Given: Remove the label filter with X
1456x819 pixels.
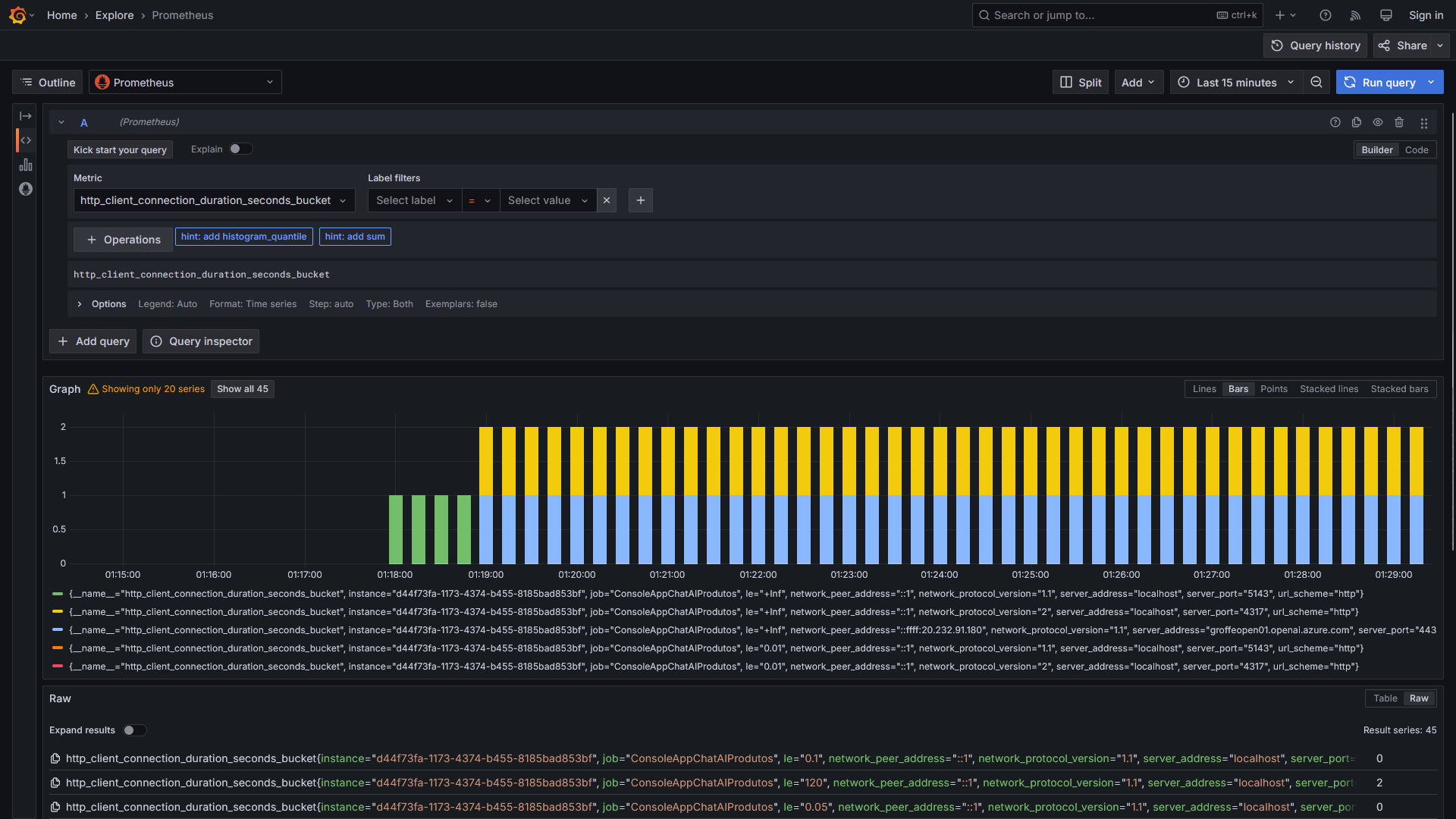Looking at the screenshot, I should click(607, 200).
